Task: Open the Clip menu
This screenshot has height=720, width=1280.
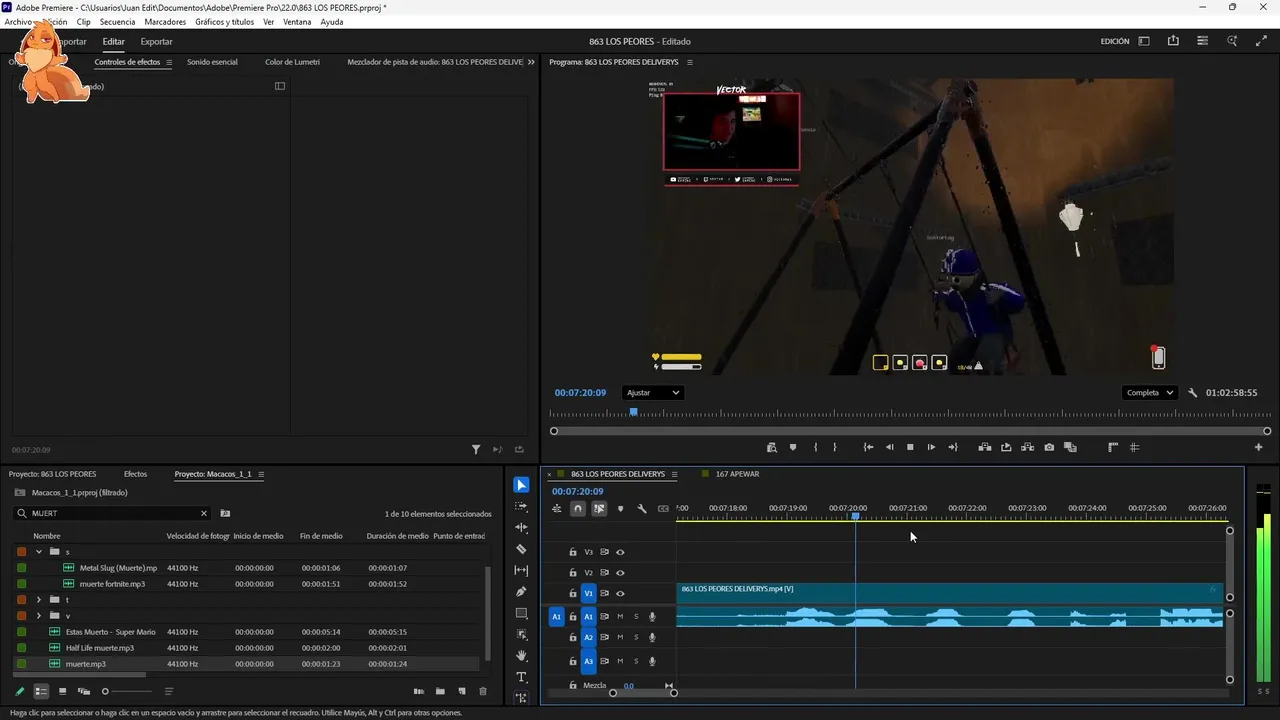Action: [83, 22]
